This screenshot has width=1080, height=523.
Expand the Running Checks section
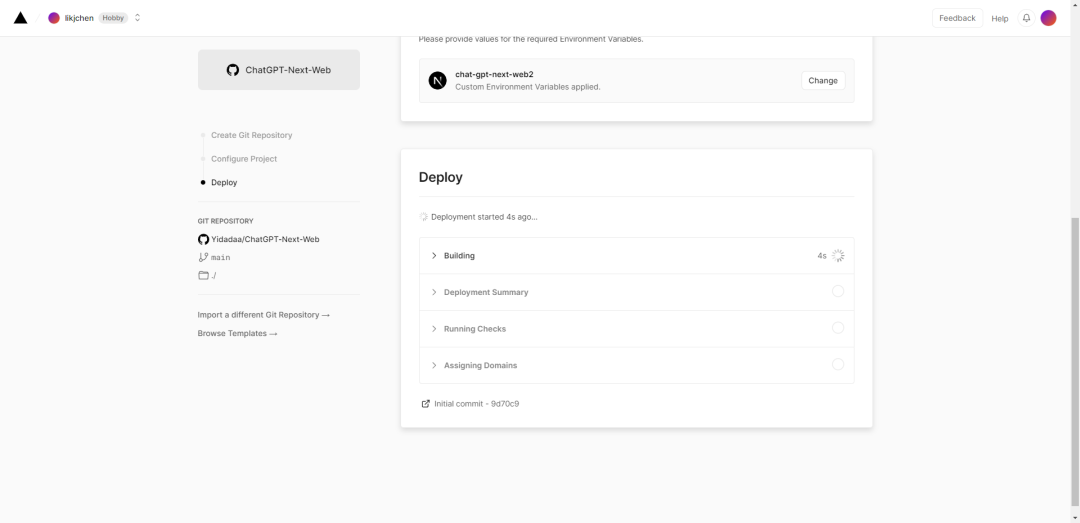[x=474, y=329]
